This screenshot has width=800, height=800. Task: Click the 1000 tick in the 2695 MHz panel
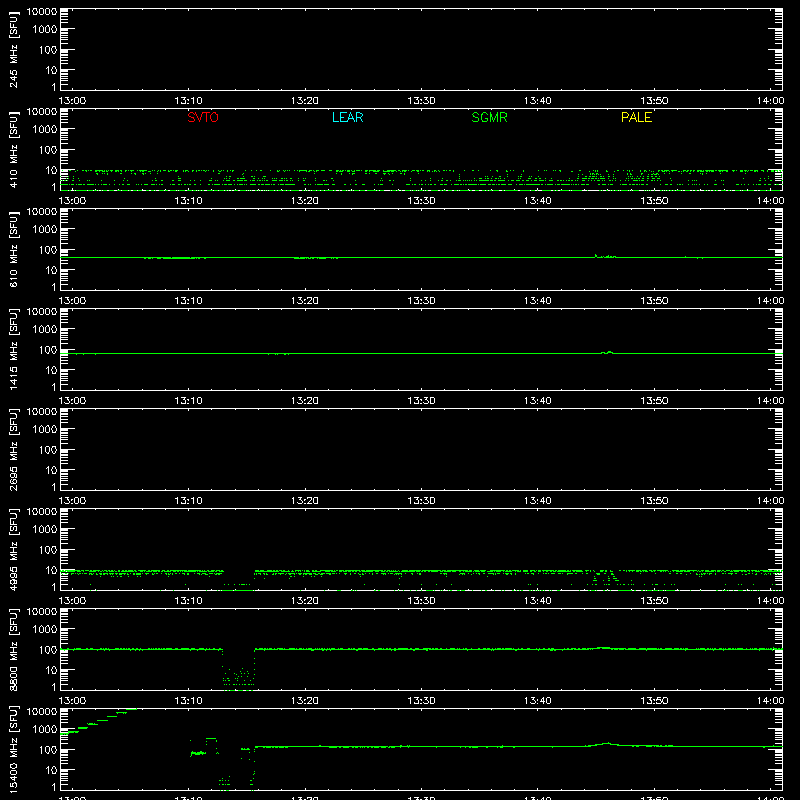coord(45,430)
